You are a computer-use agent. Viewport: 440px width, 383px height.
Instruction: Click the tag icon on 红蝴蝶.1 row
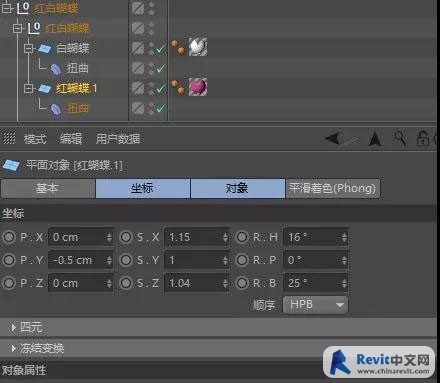pyautogui.click(x=178, y=87)
